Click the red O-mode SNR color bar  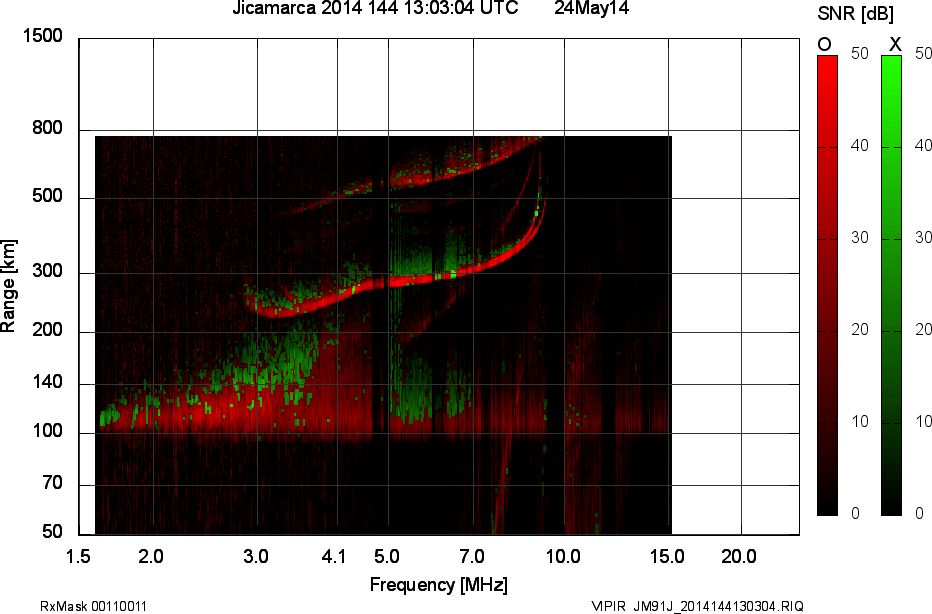click(x=827, y=285)
